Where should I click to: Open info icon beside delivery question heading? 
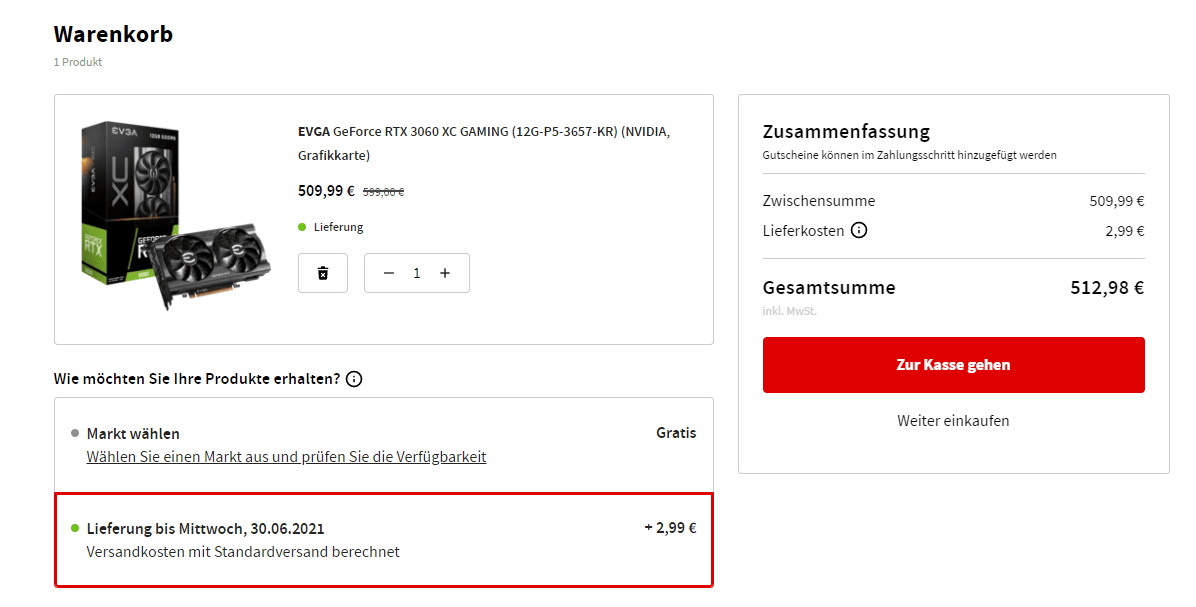[354, 379]
